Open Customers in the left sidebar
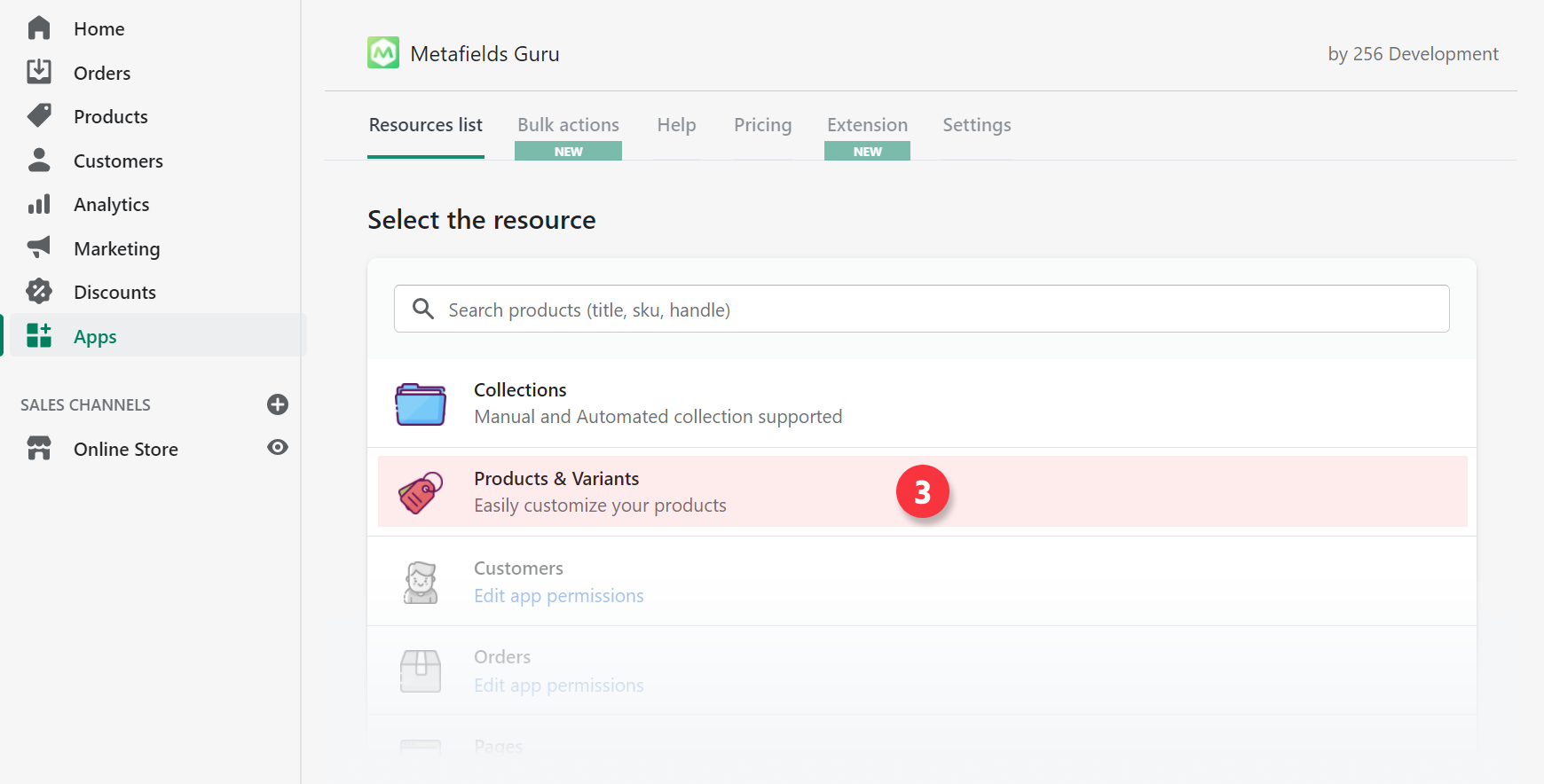Image resolution: width=1544 pixels, height=784 pixels. [x=118, y=161]
